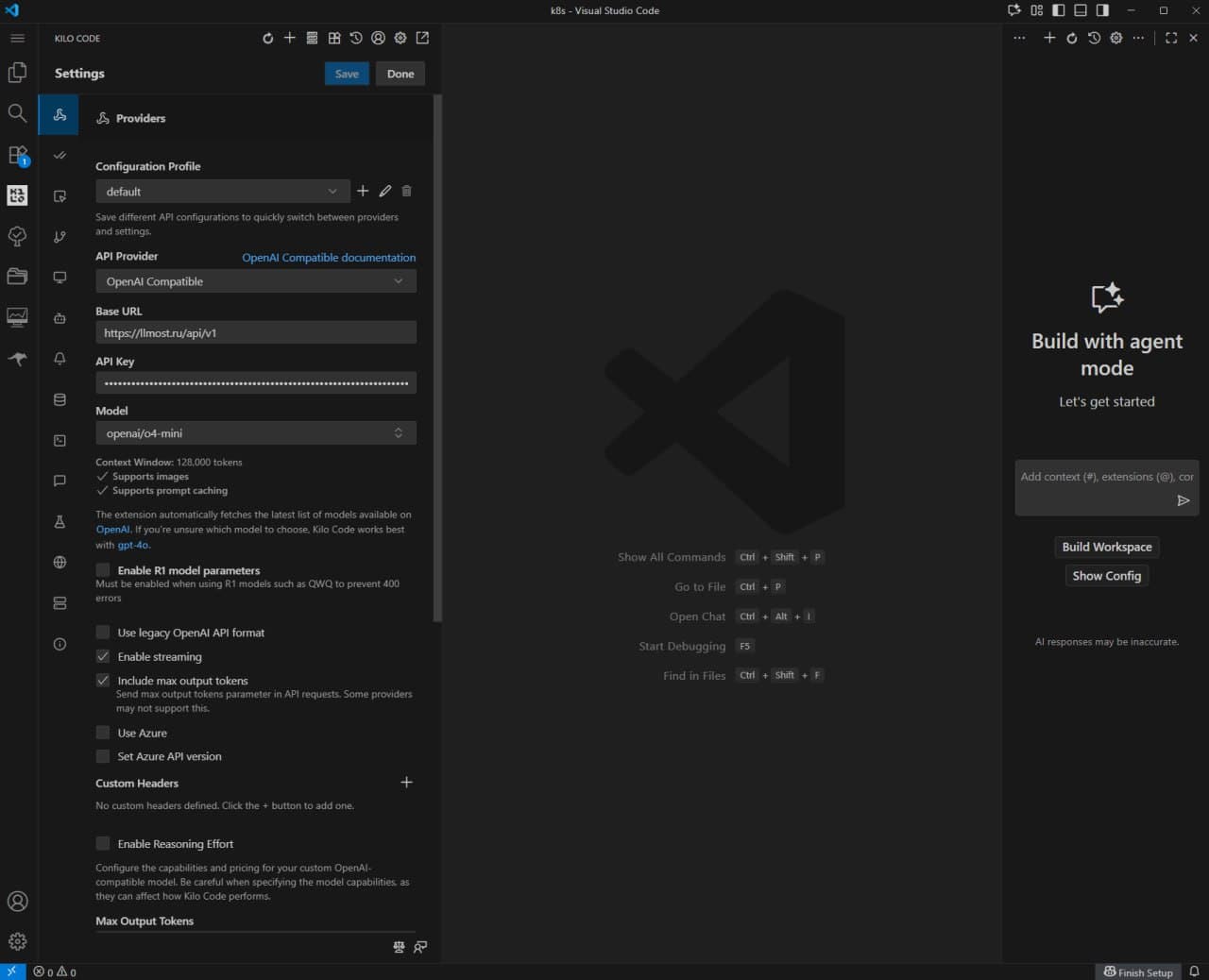Screen dimensions: 1209x980
Task: Click the masked API Key field
Action: coord(255,382)
